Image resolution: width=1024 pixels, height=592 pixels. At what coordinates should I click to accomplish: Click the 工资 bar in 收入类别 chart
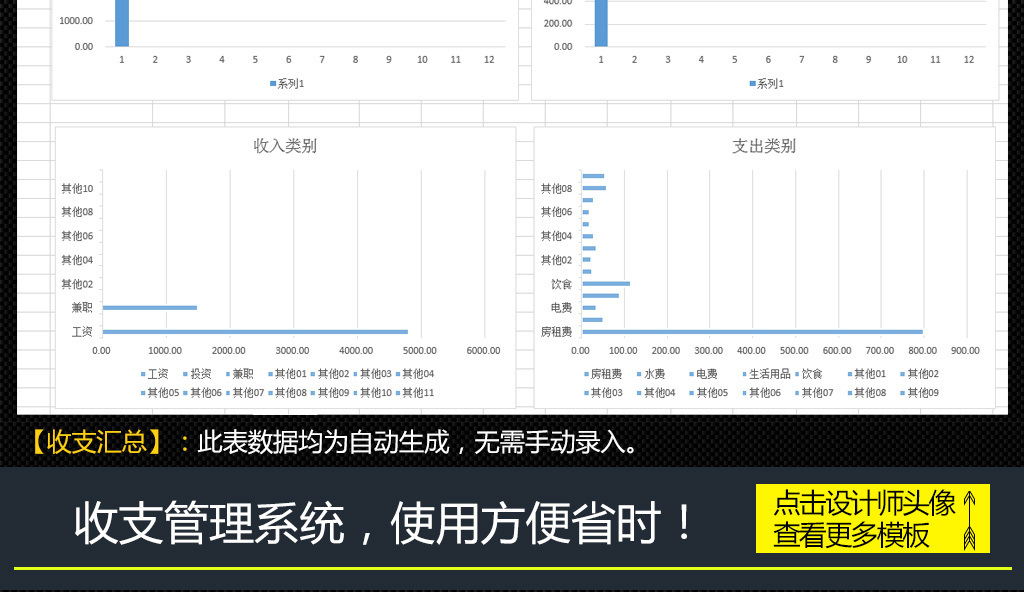[x=255, y=332]
